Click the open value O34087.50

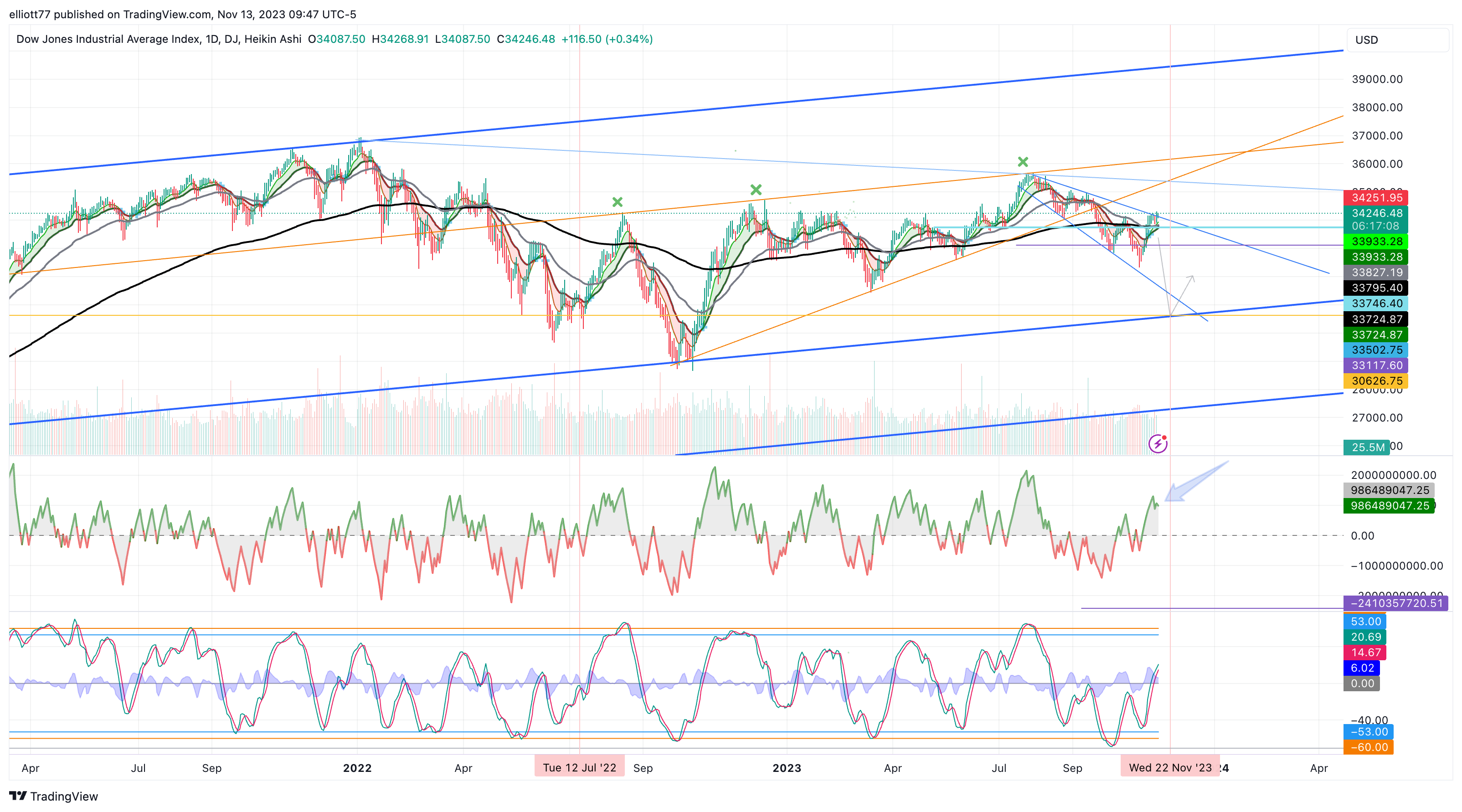pyautogui.click(x=336, y=39)
